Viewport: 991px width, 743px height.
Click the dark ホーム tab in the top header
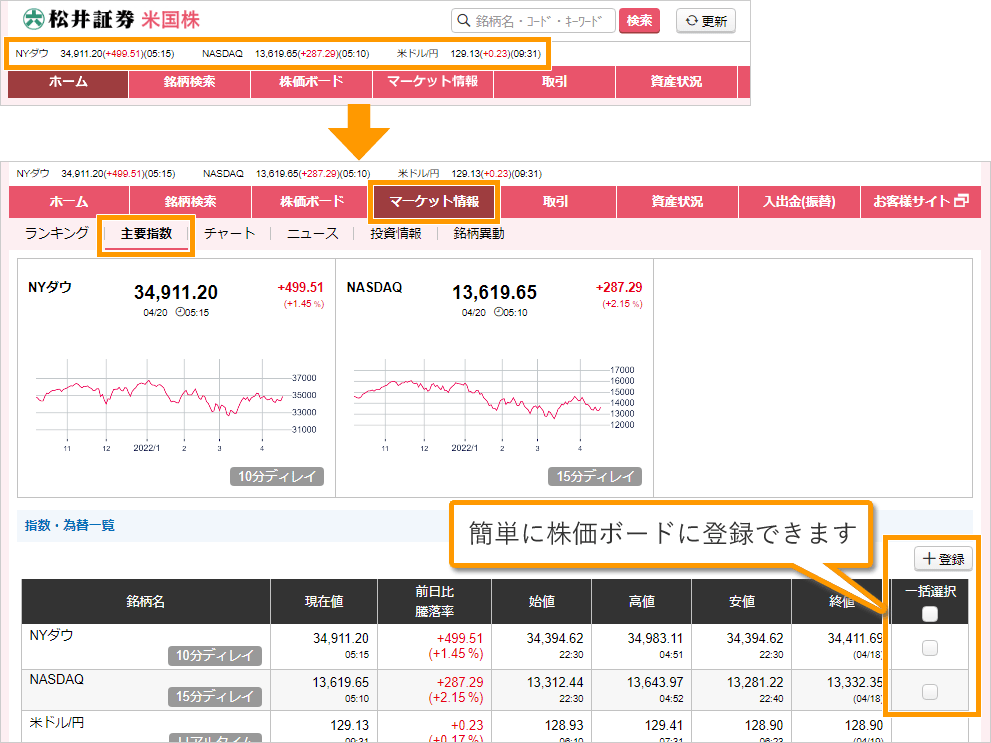coord(68,82)
